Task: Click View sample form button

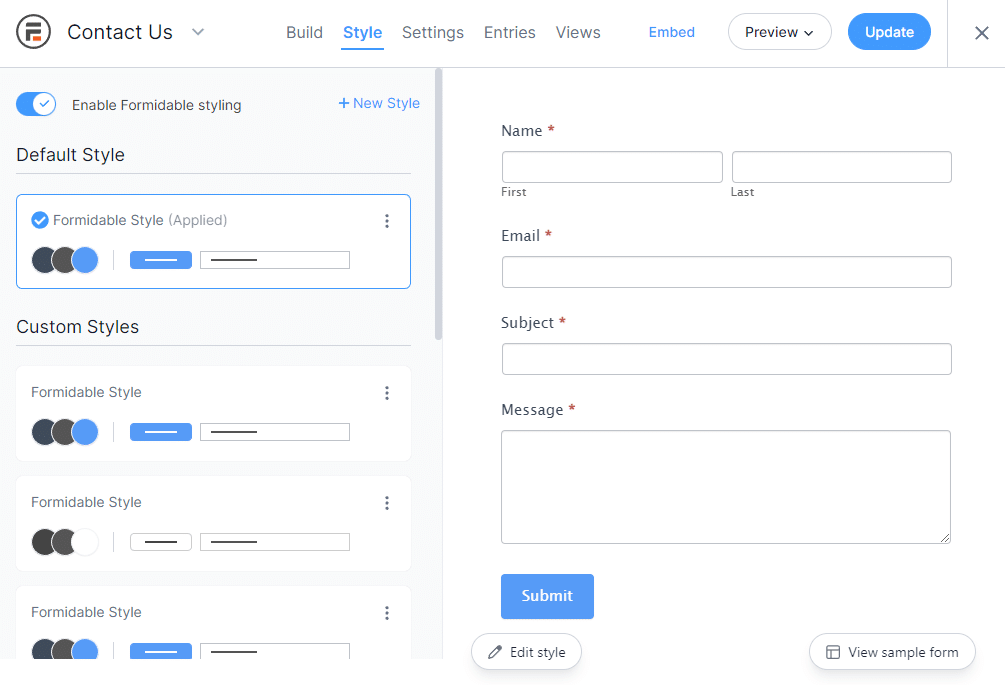Action: coord(892,652)
